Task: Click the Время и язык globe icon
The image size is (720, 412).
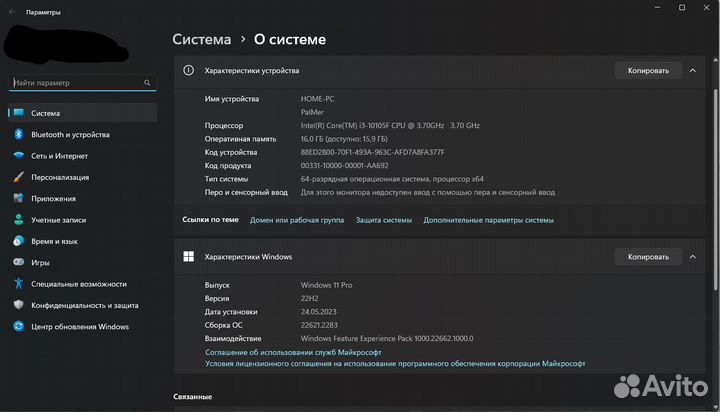Action: point(19,241)
